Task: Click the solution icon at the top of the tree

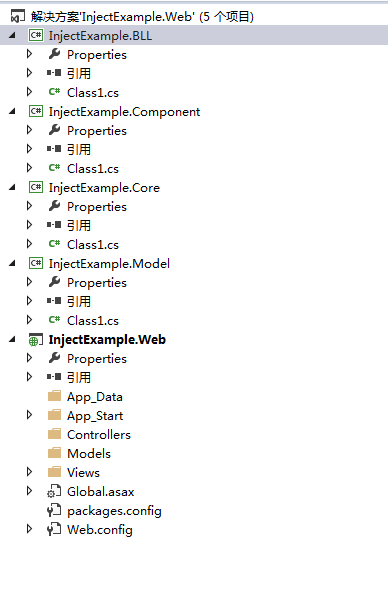Action: coord(17,17)
